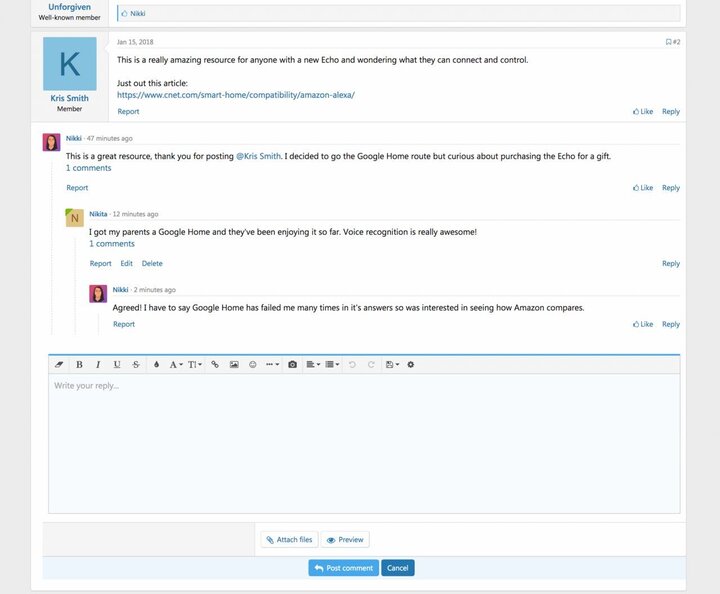Like Kris Smith's post

click(643, 112)
